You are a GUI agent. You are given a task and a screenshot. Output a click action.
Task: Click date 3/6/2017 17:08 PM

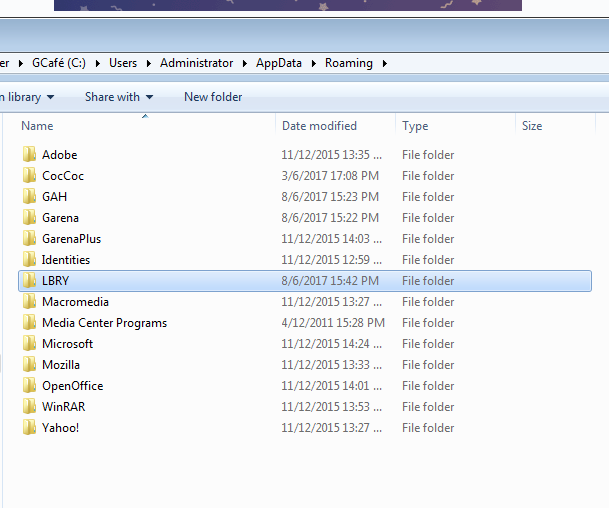point(330,176)
